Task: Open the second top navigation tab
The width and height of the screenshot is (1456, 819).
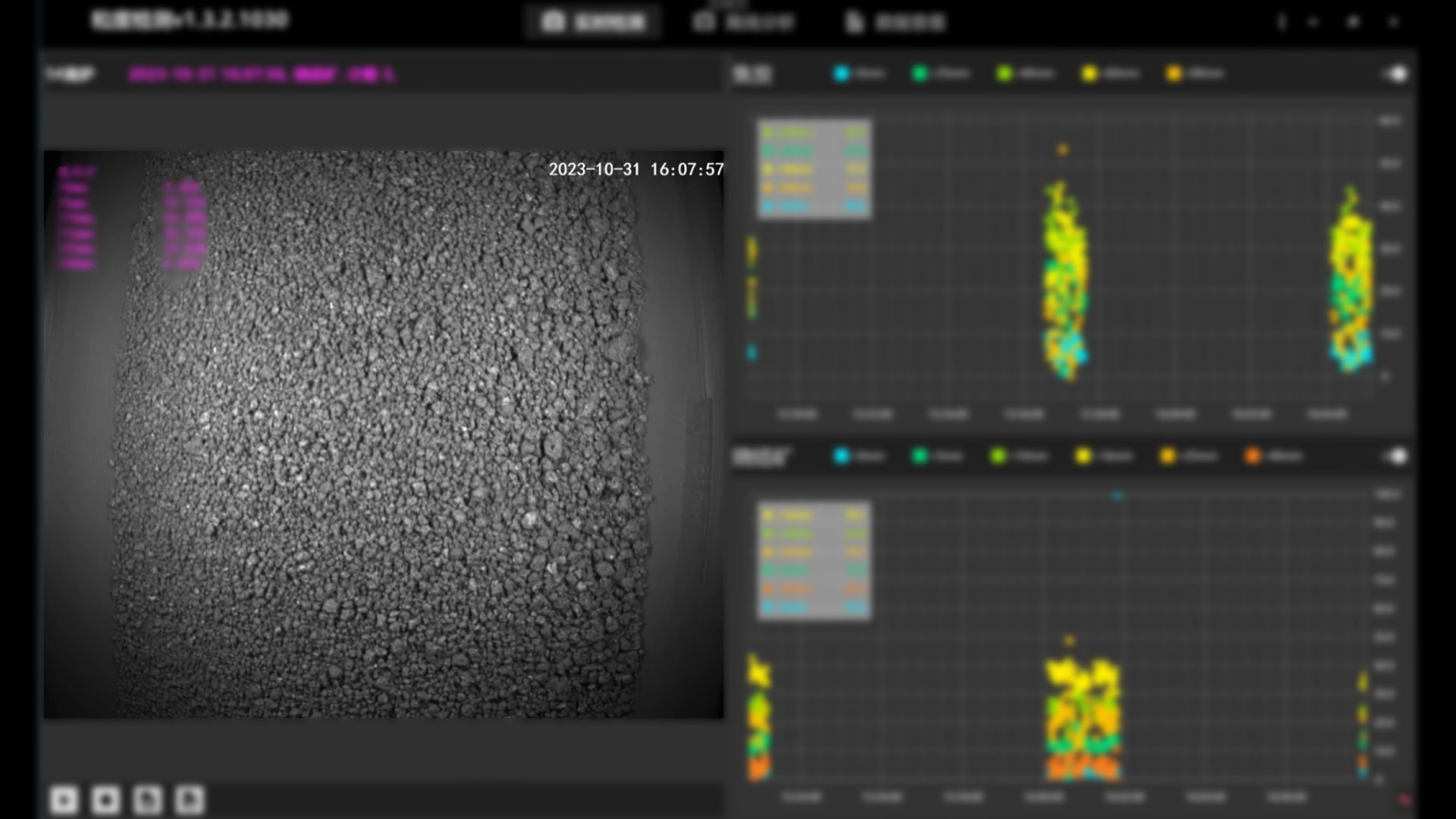Action: [x=744, y=22]
